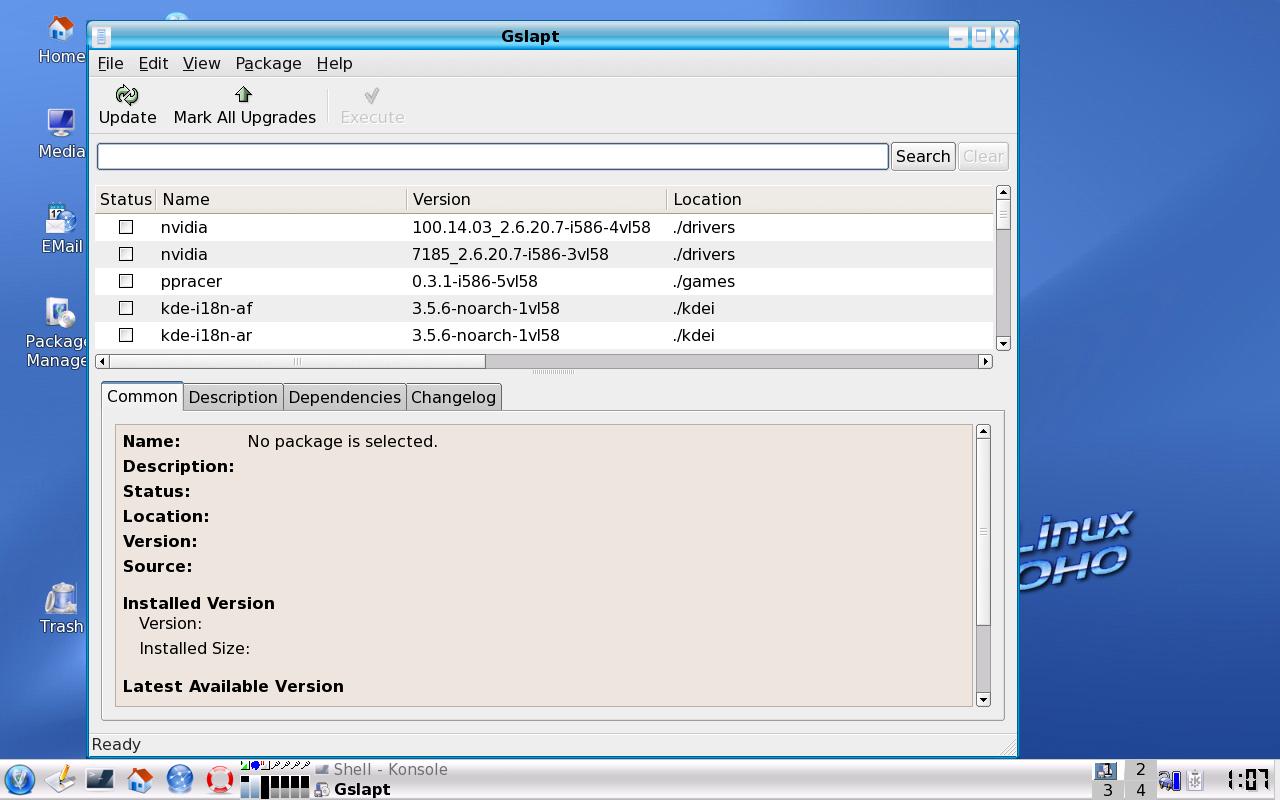
Task: Switch to the Description tab
Action: click(233, 397)
